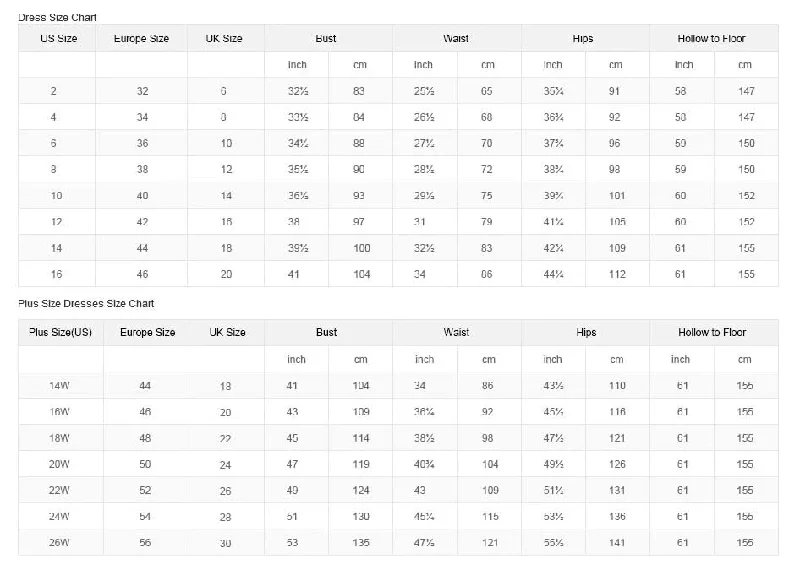Click the Waist header in the plus size chart
The height and width of the screenshot is (575, 800).
tap(456, 332)
